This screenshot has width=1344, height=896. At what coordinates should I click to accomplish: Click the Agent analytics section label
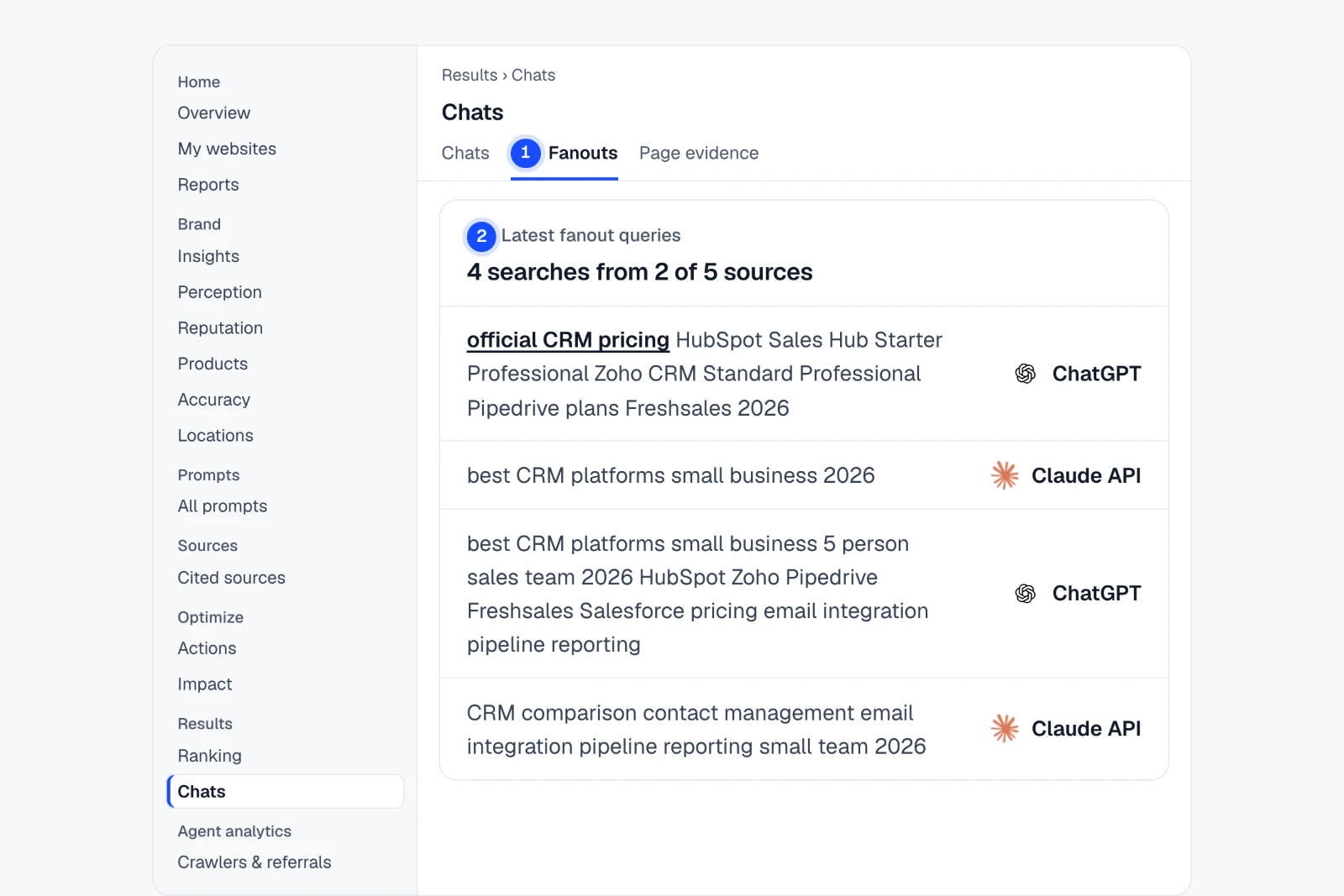(x=234, y=831)
